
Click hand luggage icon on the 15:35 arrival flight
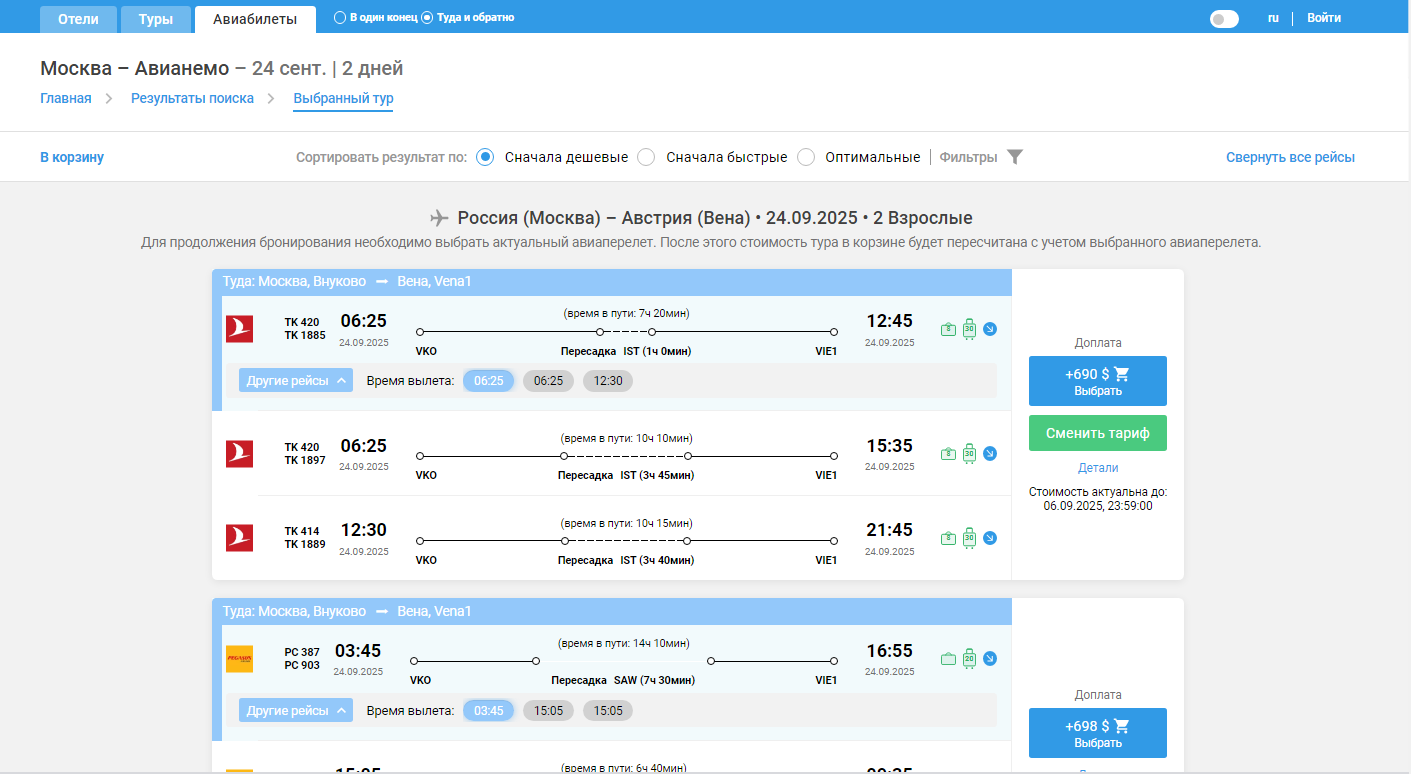click(947, 454)
